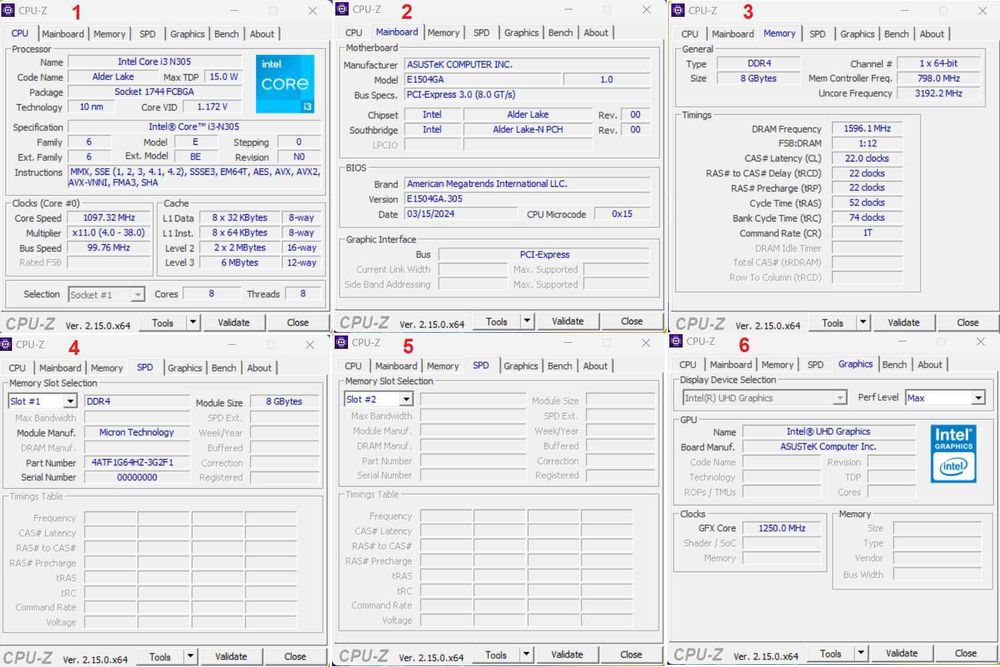Click the Module Manuf. value Micron Technology

(x=137, y=432)
